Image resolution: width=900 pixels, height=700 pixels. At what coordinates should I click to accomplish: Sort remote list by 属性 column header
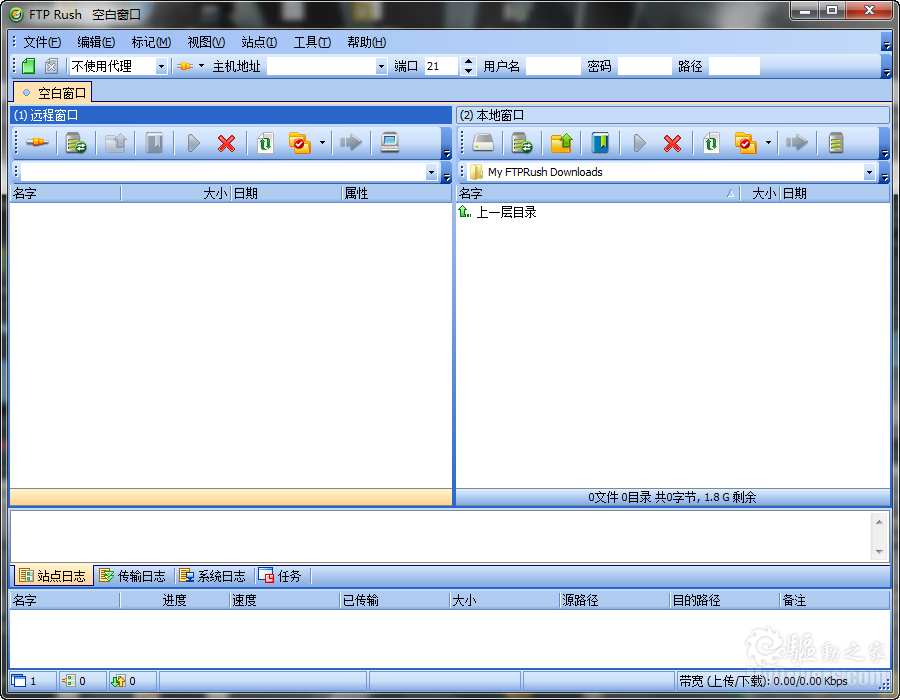(397, 193)
